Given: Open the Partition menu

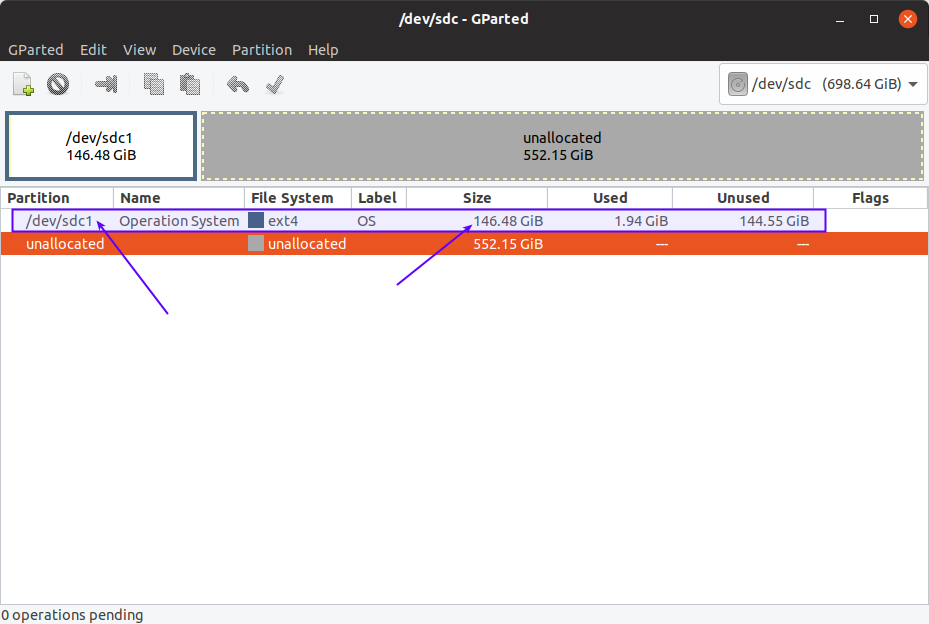Looking at the screenshot, I should (x=262, y=50).
